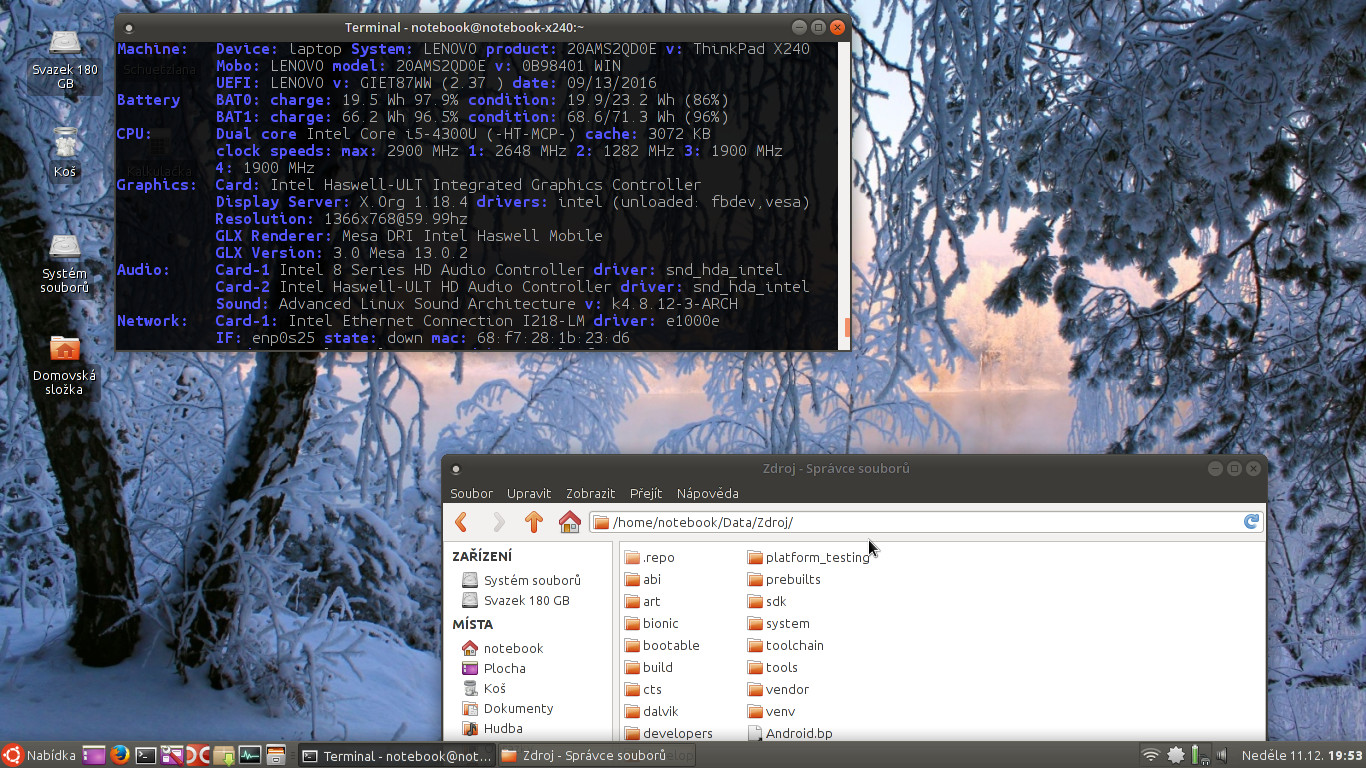Open the Upravit menu

click(x=529, y=493)
